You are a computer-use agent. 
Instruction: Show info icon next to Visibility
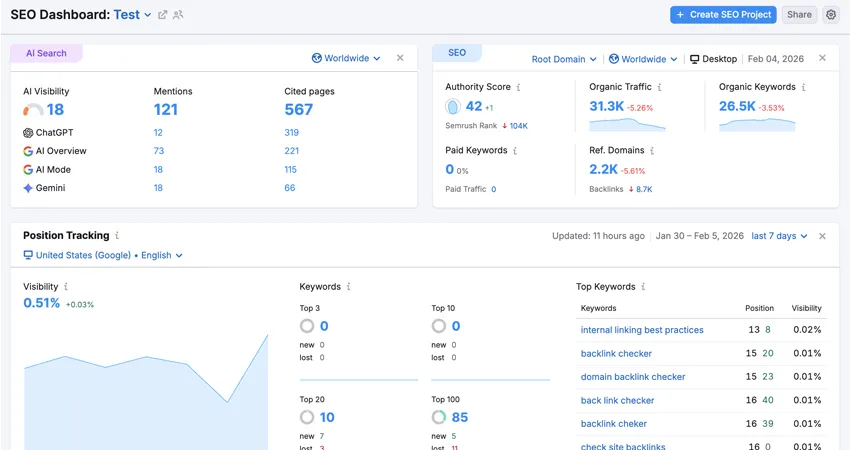(x=66, y=286)
